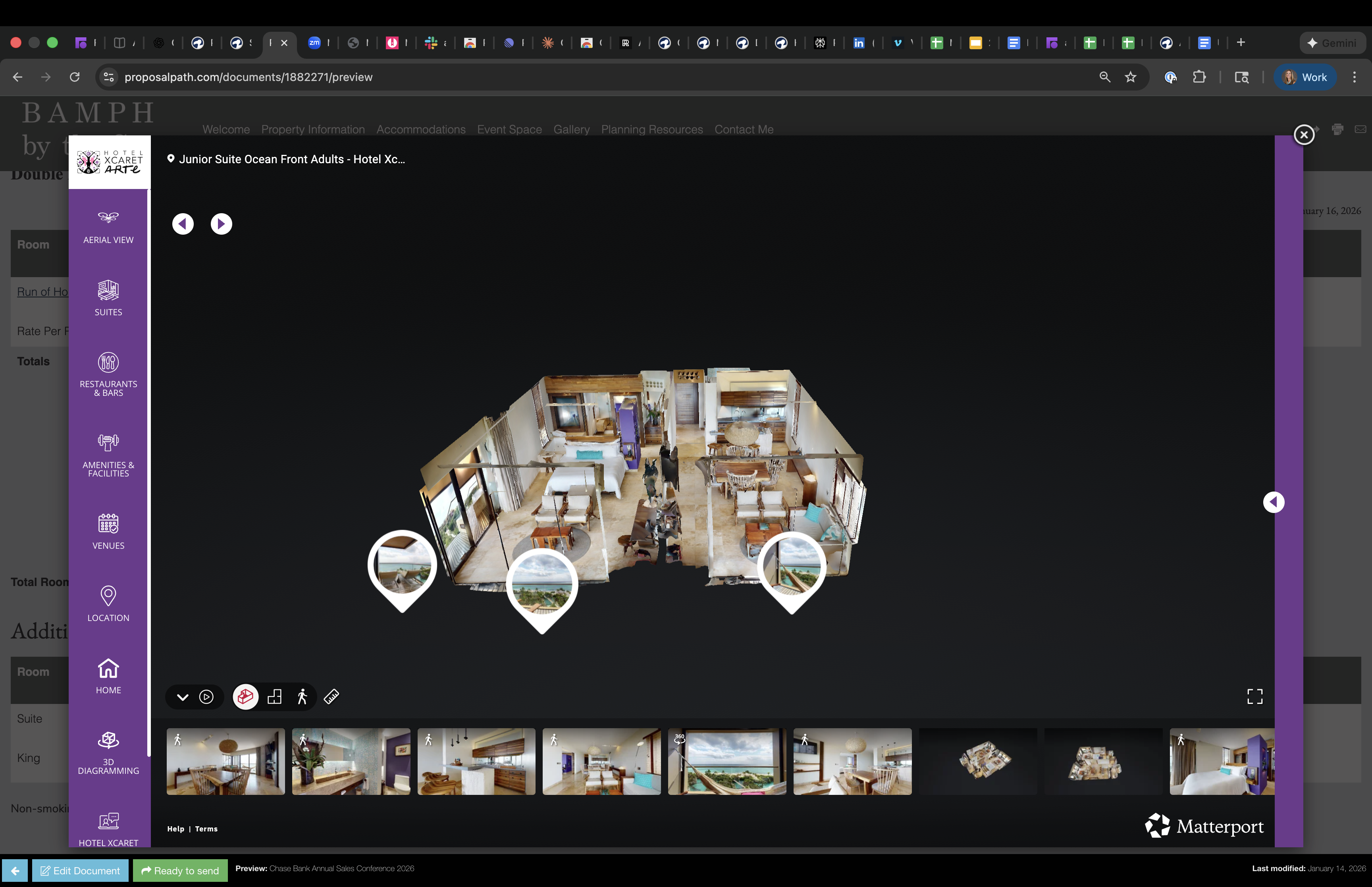Open the hammock ocean view 360 thumbnail
This screenshot has width=1372, height=887.
tap(726, 762)
